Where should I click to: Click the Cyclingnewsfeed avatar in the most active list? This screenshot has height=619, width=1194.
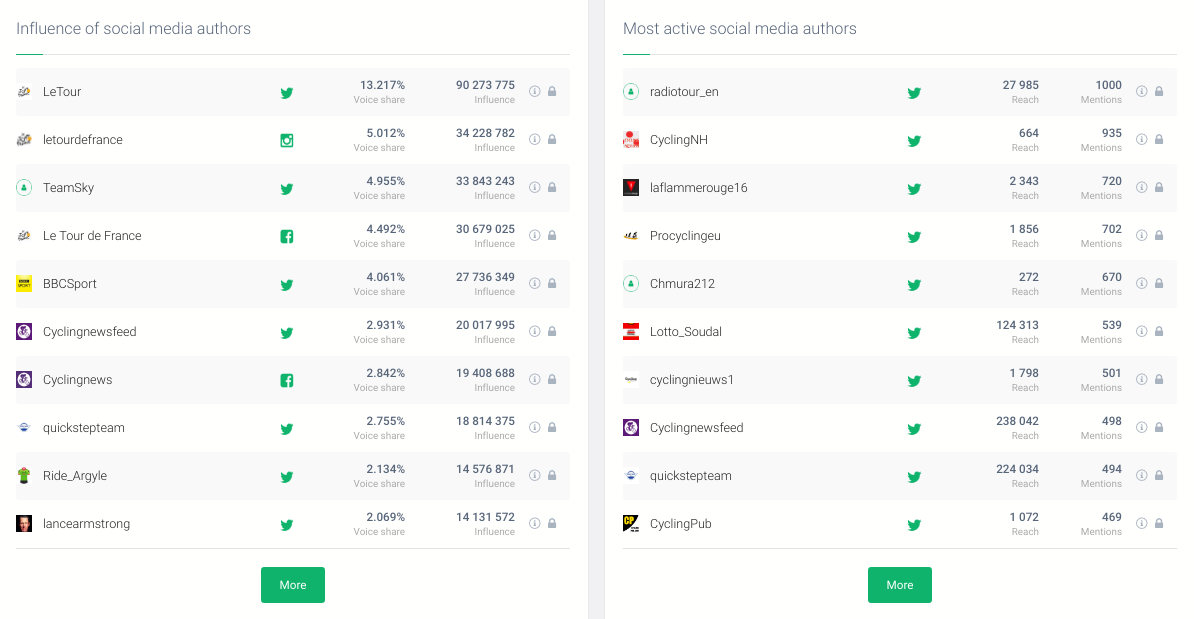(x=631, y=428)
